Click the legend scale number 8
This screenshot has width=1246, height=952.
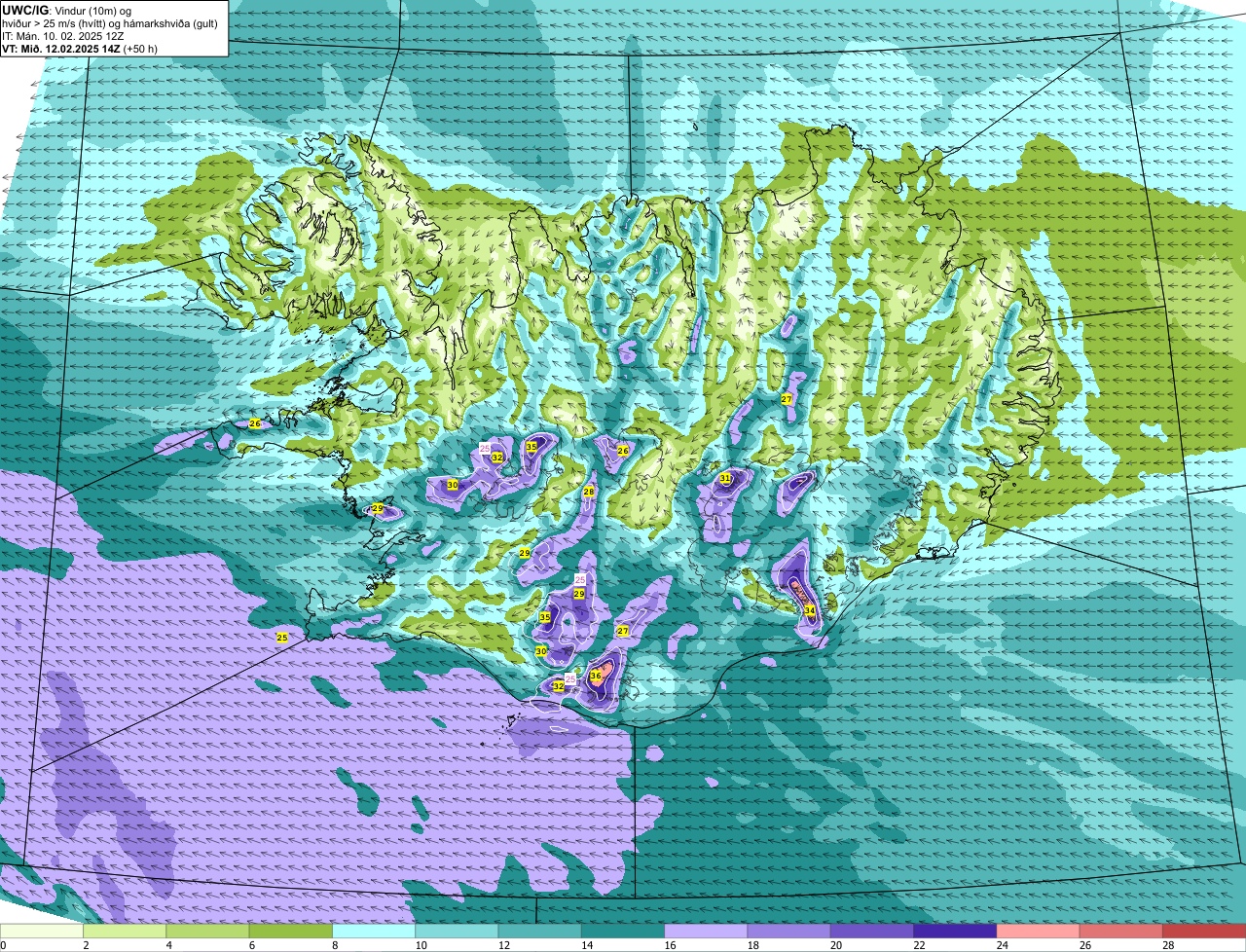click(x=336, y=945)
